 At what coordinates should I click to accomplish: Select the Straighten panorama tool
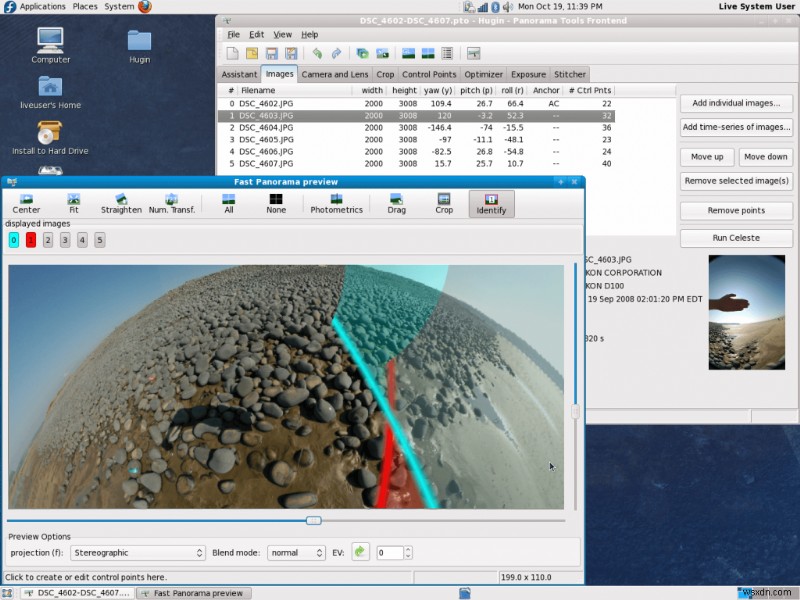click(121, 204)
